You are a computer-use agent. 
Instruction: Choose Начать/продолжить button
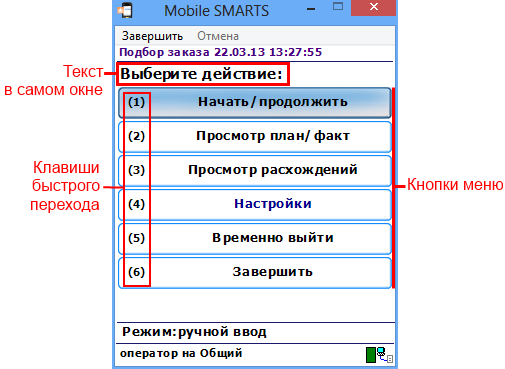tap(255, 102)
